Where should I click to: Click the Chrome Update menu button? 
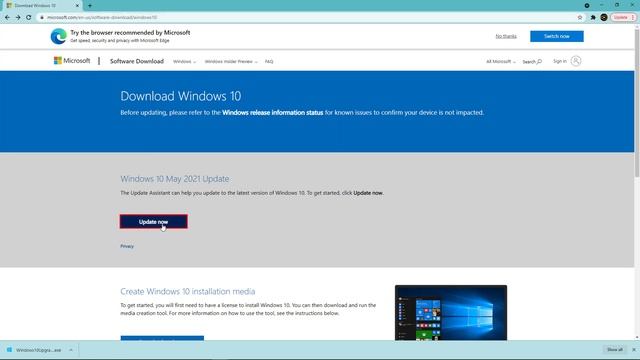click(x=624, y=18)
